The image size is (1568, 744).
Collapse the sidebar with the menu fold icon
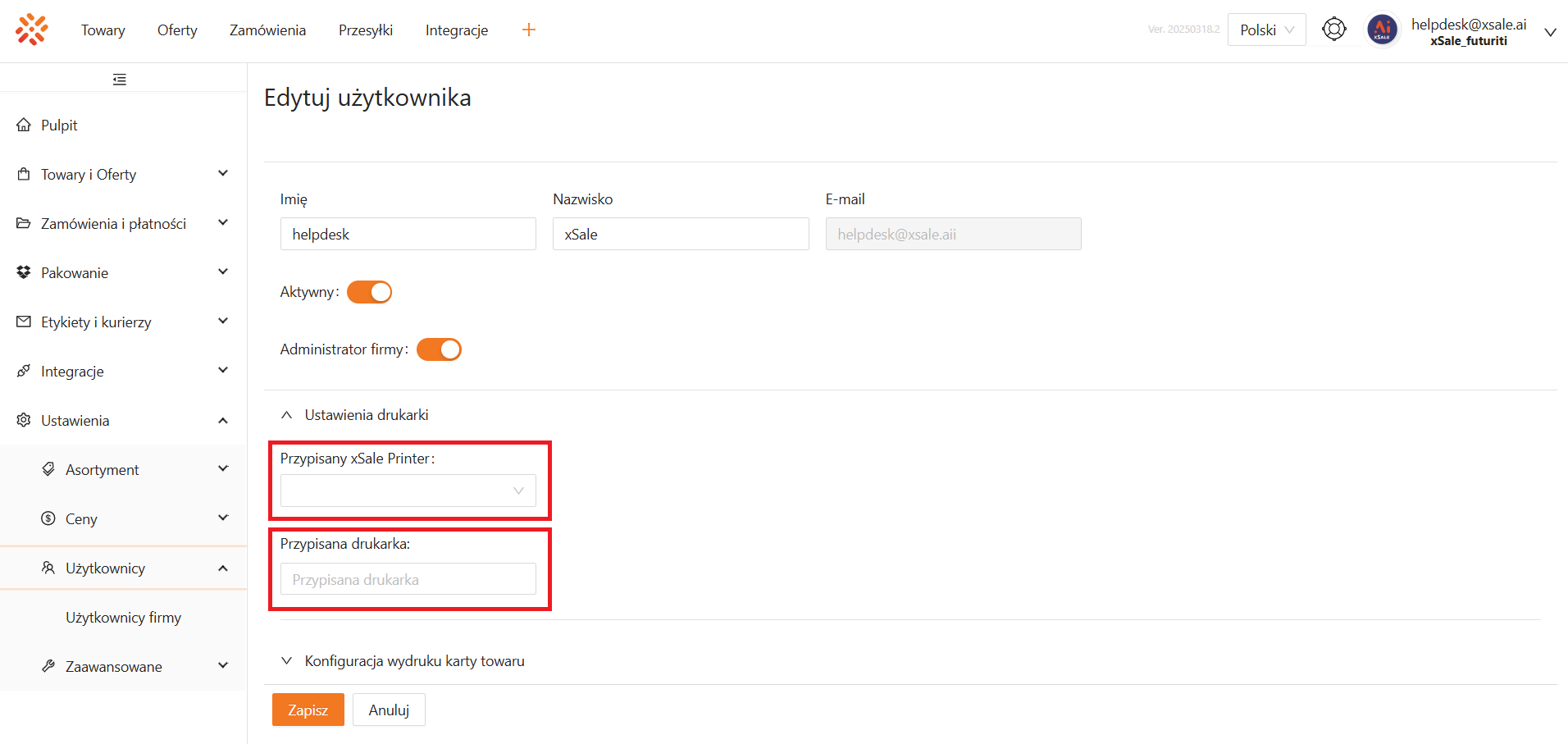coord(120,80)
